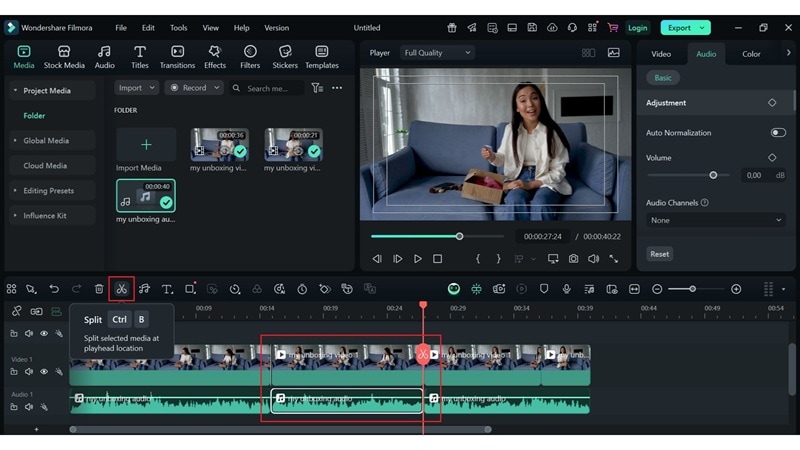Click the Search media input field
Viewport: 800px width, 450px height.
click(x=266, y=88)
